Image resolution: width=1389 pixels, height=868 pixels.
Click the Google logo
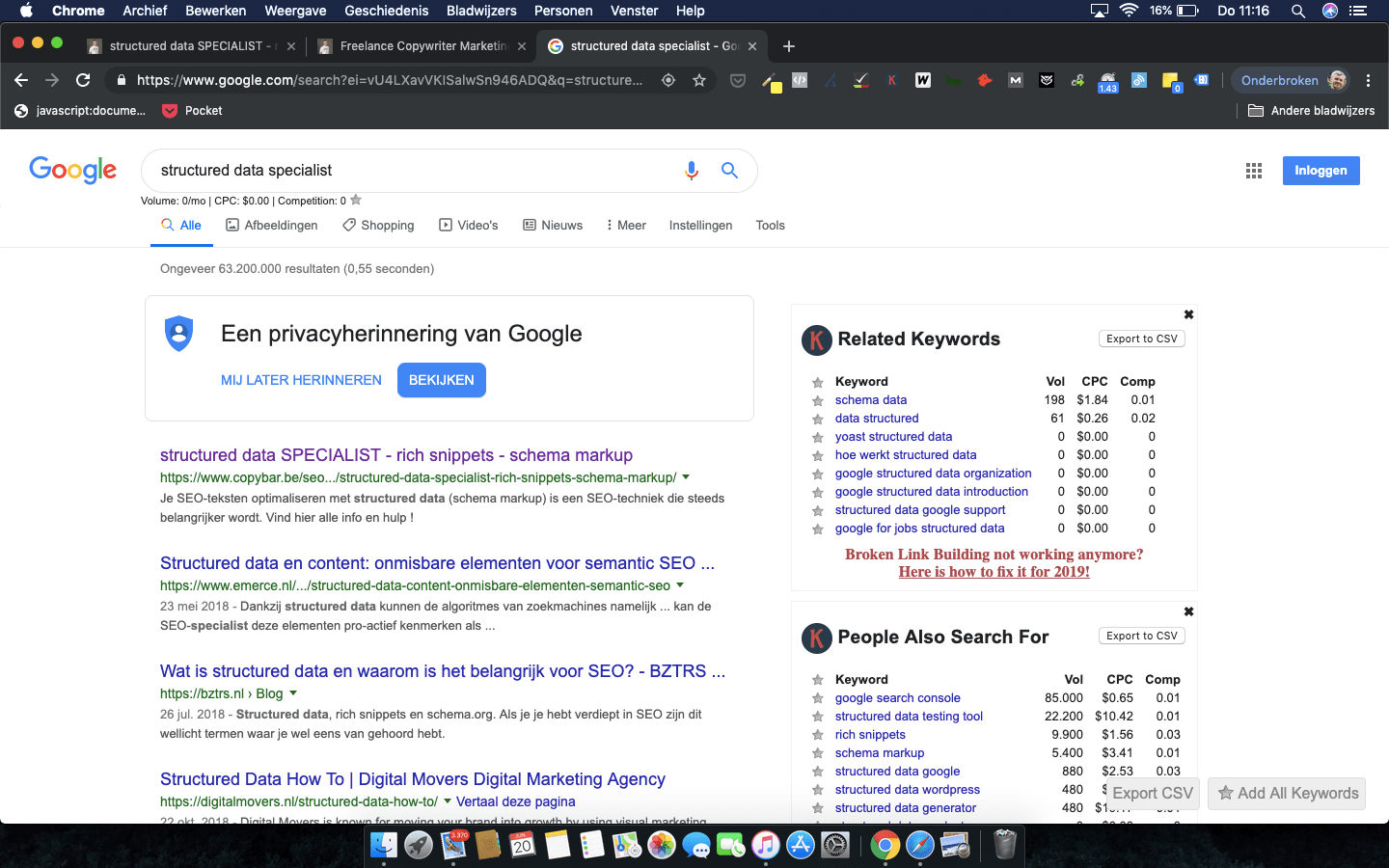pyautogui.click(x=73, y=170)
